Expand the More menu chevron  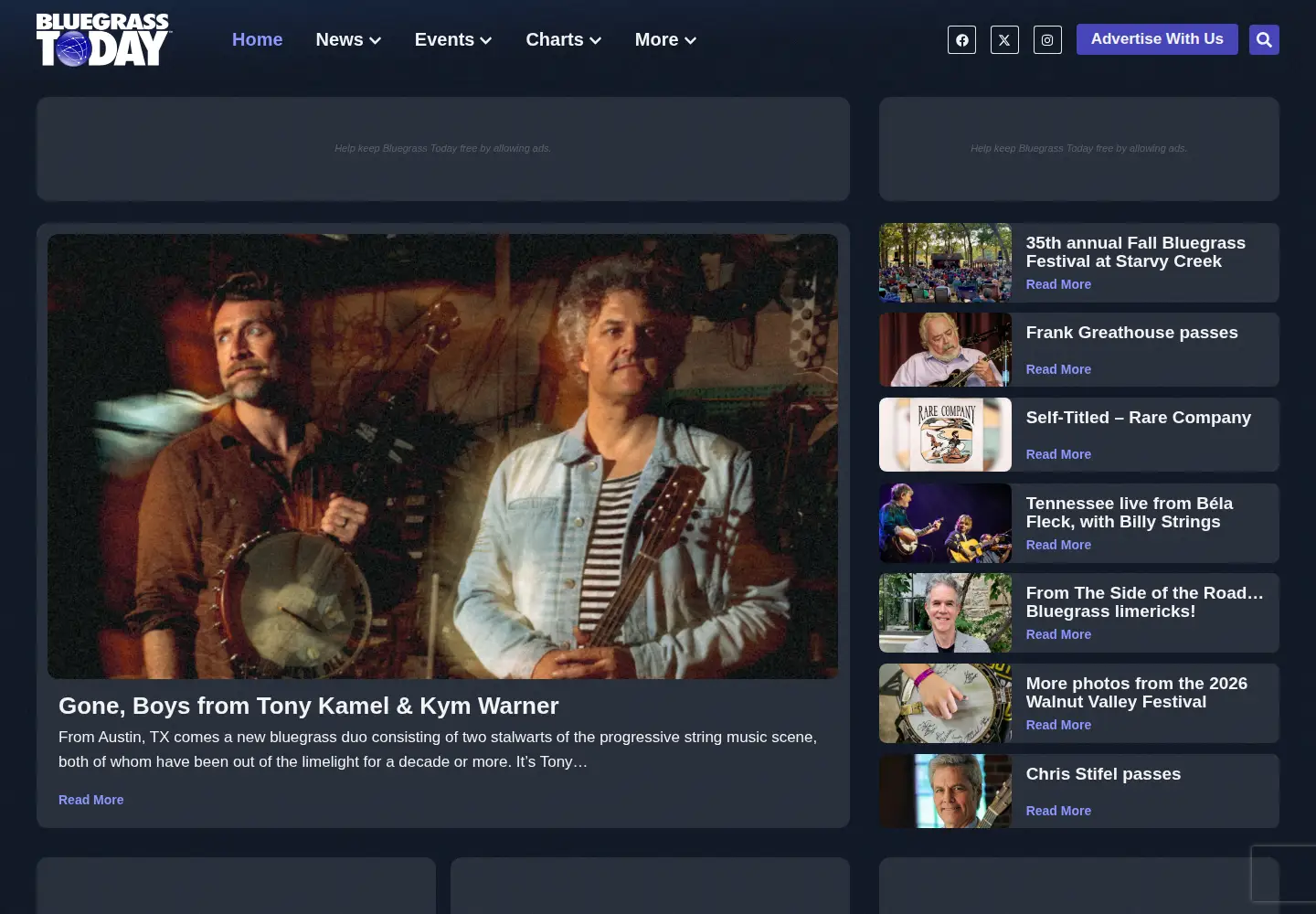690,40
